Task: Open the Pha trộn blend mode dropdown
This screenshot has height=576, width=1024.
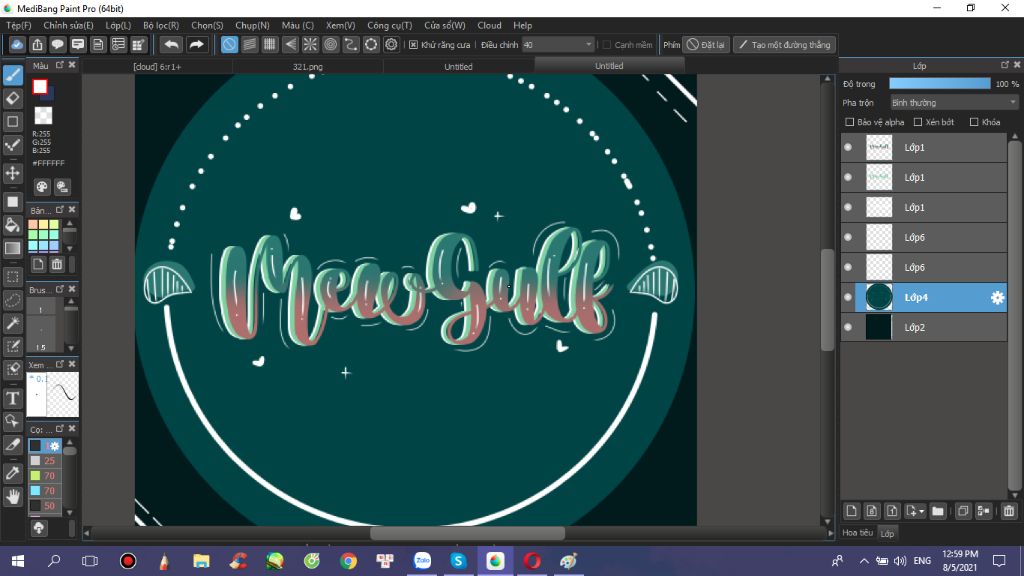Action: pyautogui.click(x=954, y=102)
